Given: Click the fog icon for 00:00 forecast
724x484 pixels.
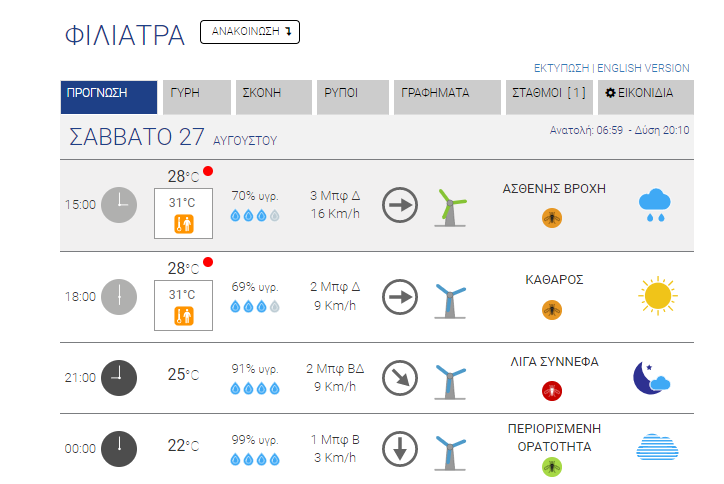Looking at the screenshot, I should click(657, 447).
